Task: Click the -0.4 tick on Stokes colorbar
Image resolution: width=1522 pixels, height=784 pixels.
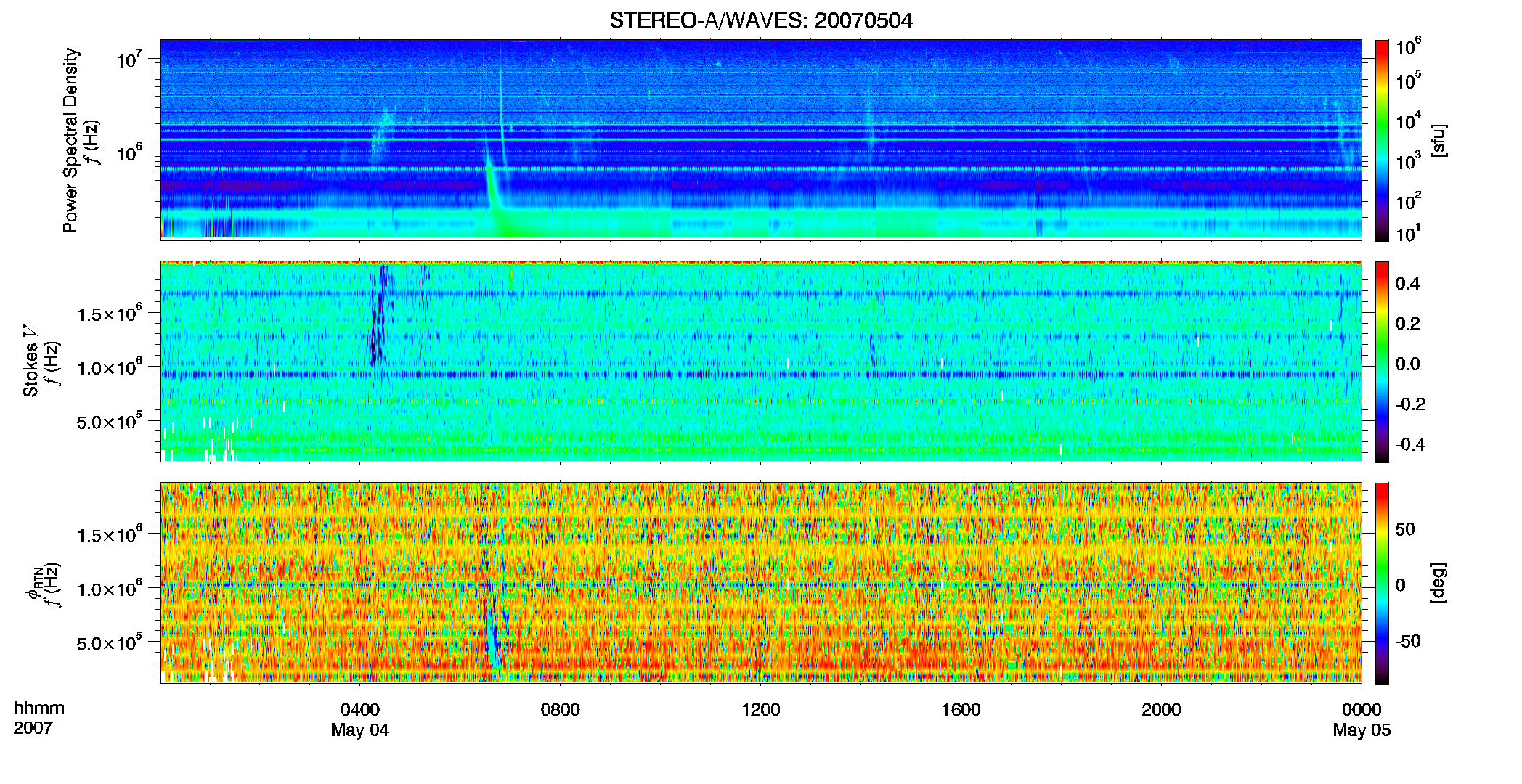Action: (x=1410, y=444)
